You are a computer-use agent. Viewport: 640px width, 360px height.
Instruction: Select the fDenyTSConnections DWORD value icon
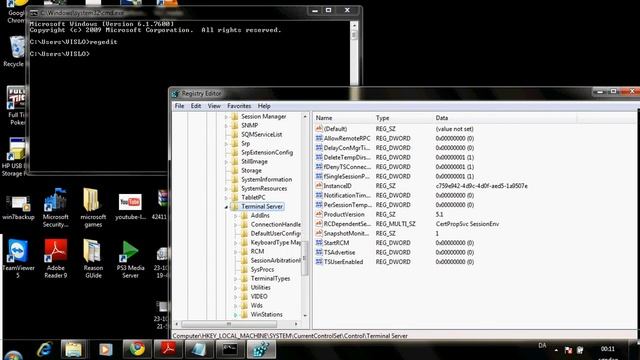(319, 167)
